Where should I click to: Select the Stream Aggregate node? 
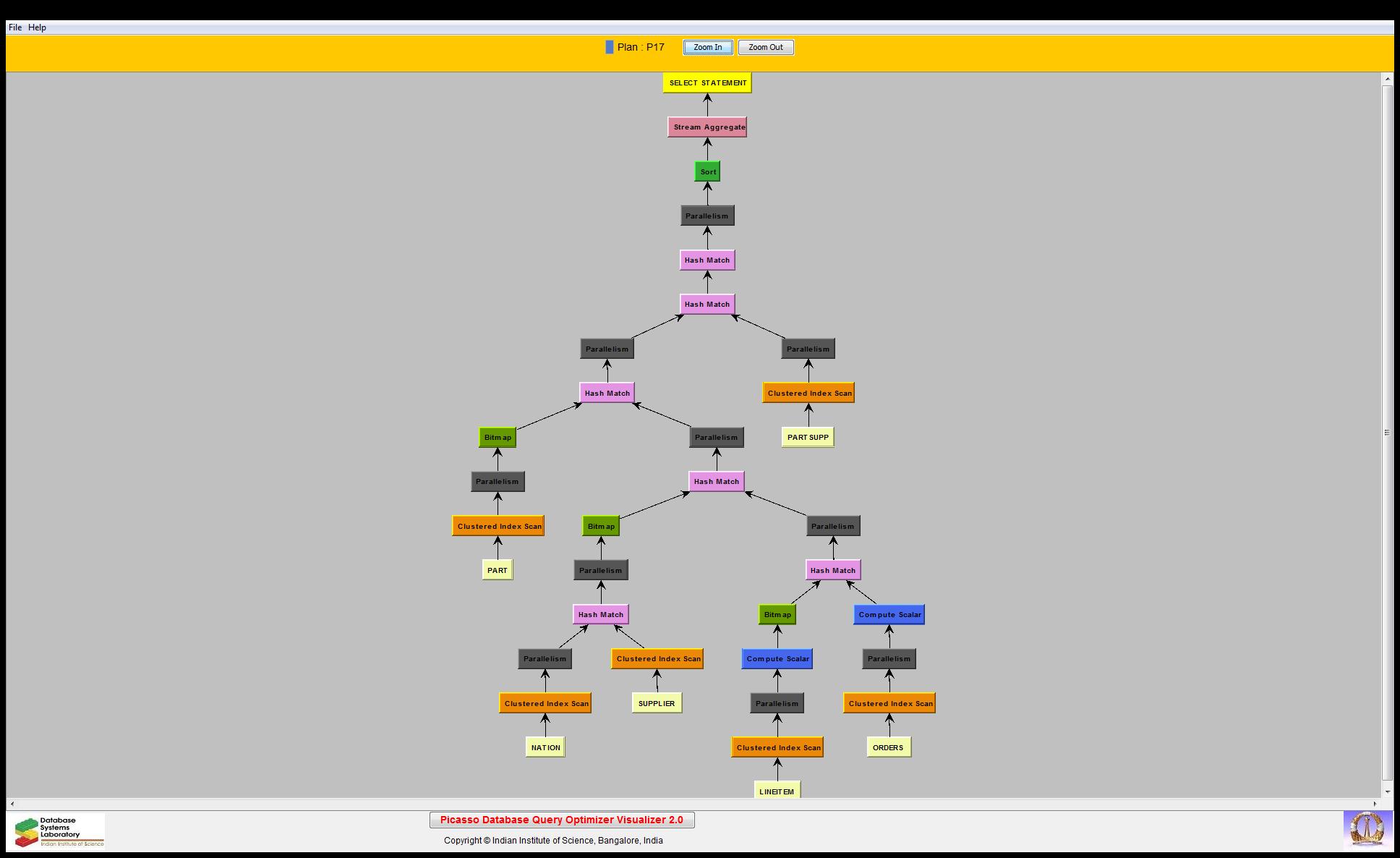point(707,127)
